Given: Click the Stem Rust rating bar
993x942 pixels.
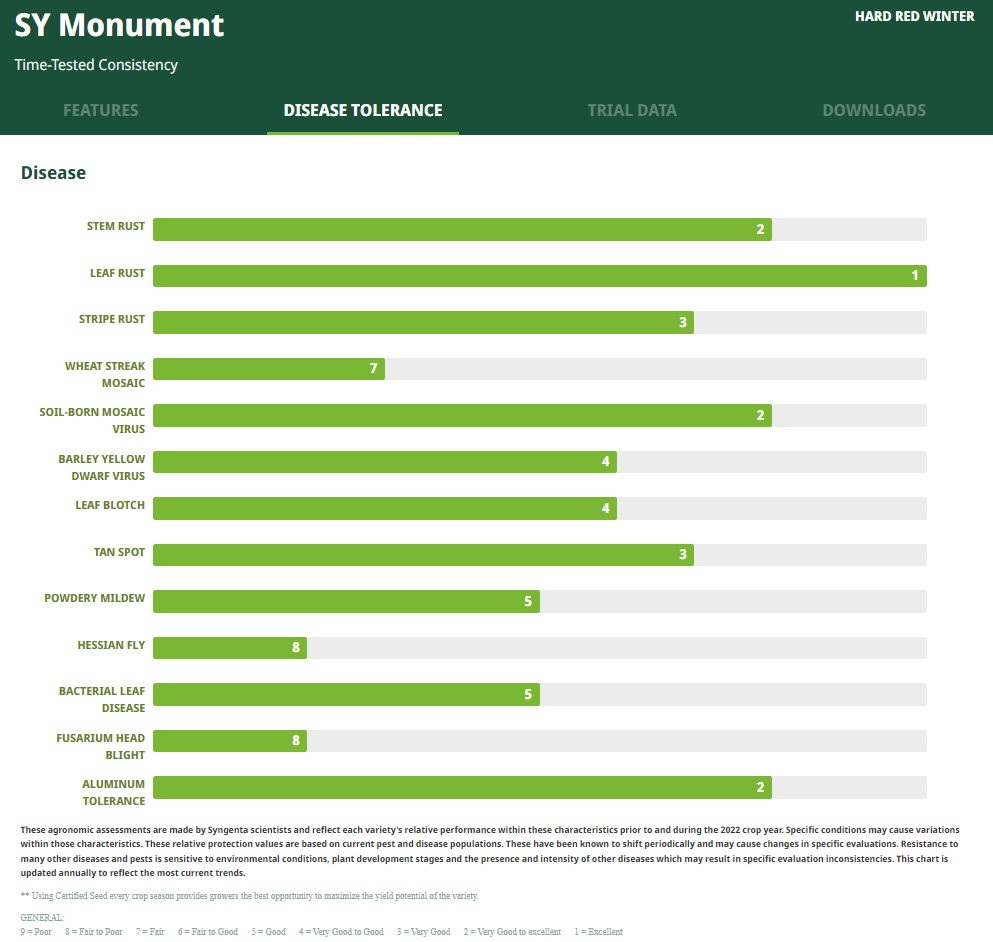Looking at the screenshot, I should click(540, 229).
